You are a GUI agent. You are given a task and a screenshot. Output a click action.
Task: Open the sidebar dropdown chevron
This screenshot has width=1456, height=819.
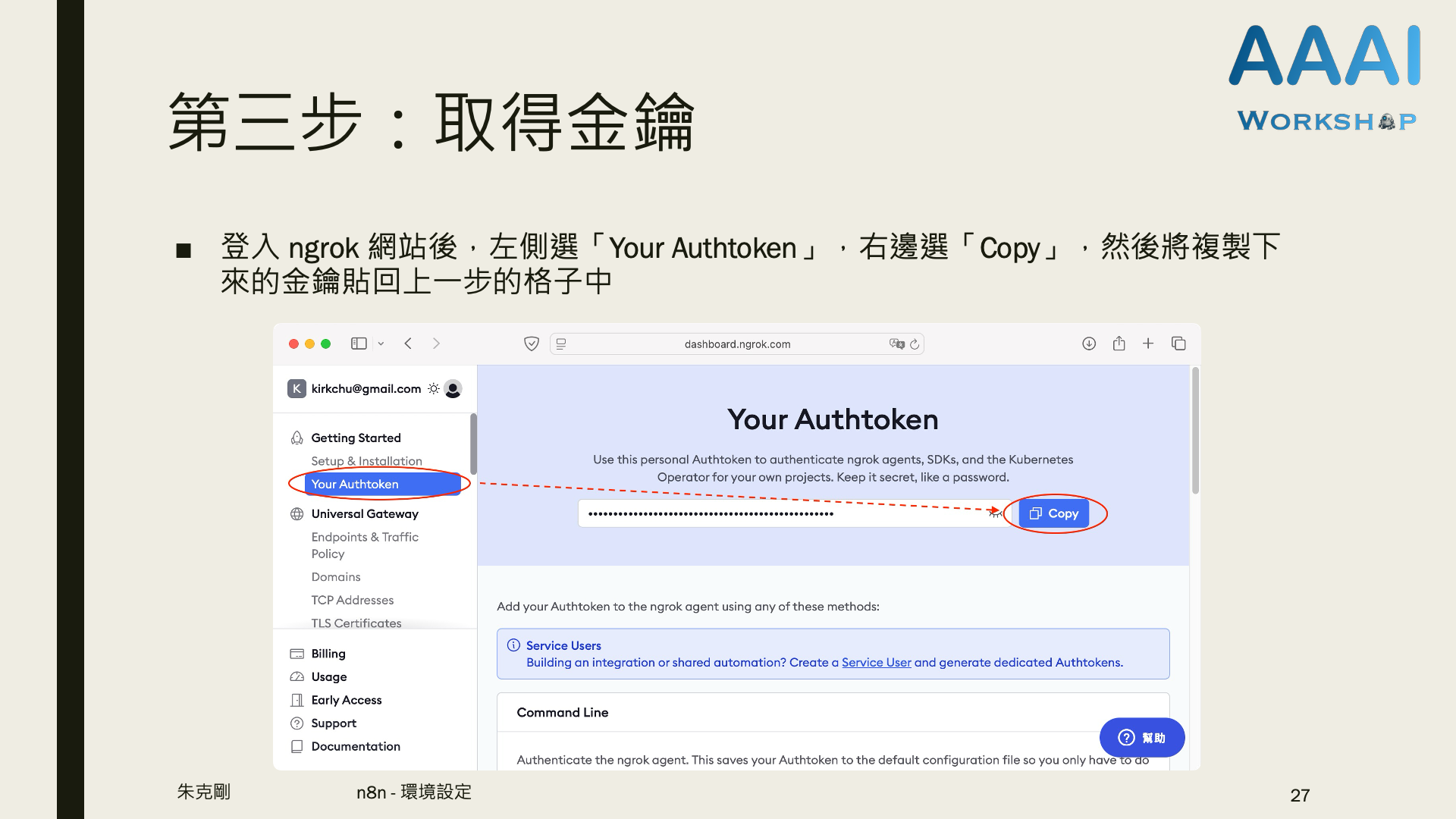(381, 344)
